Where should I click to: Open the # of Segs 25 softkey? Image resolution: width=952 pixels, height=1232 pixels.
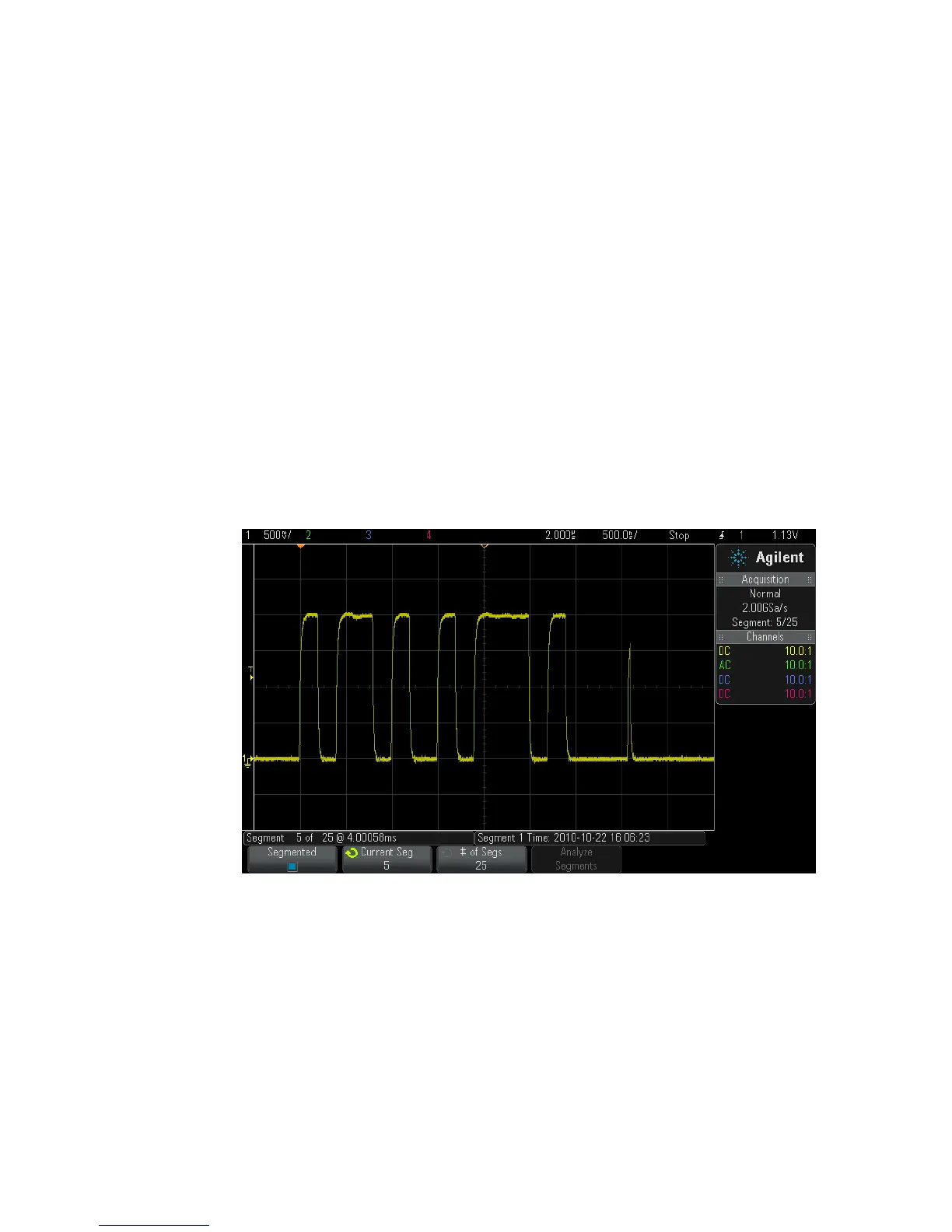pos(481,859)
